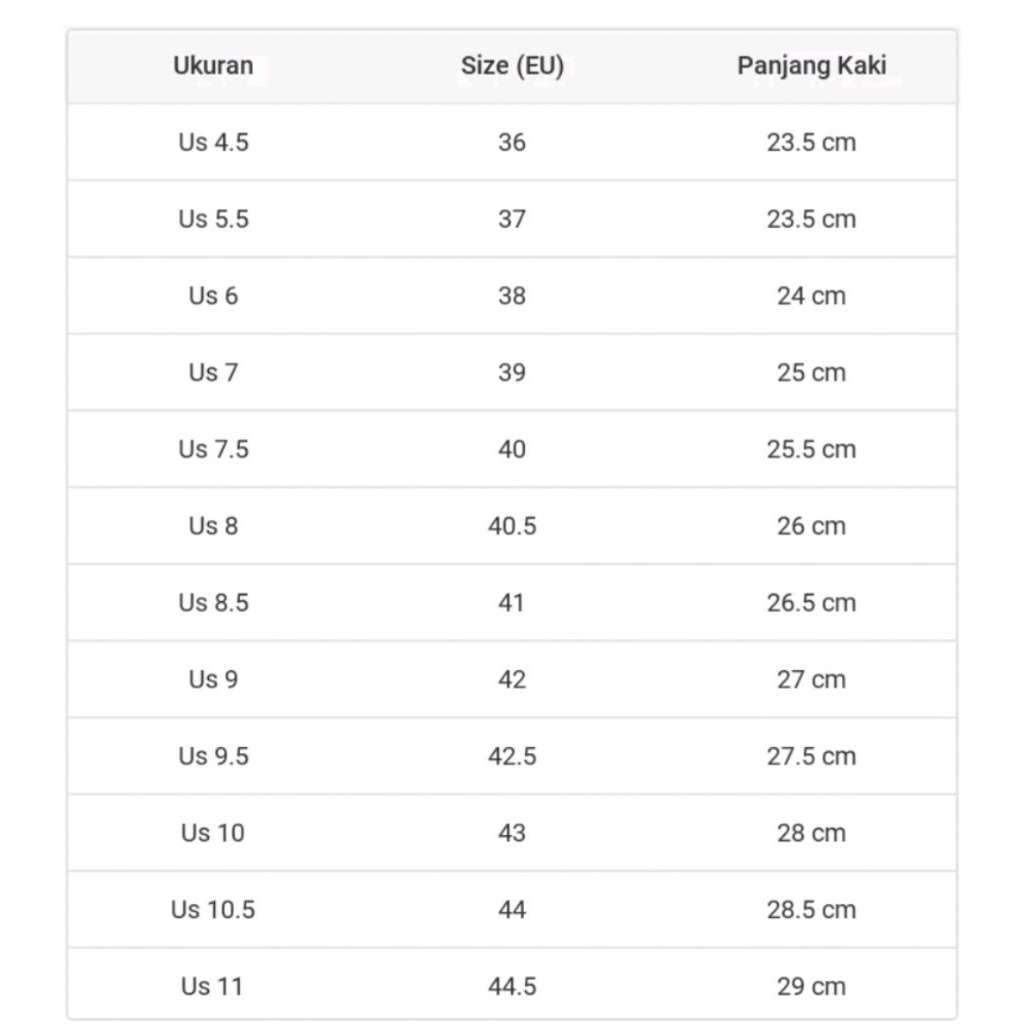Select the Us 4.5 size cell

point(213,142)
